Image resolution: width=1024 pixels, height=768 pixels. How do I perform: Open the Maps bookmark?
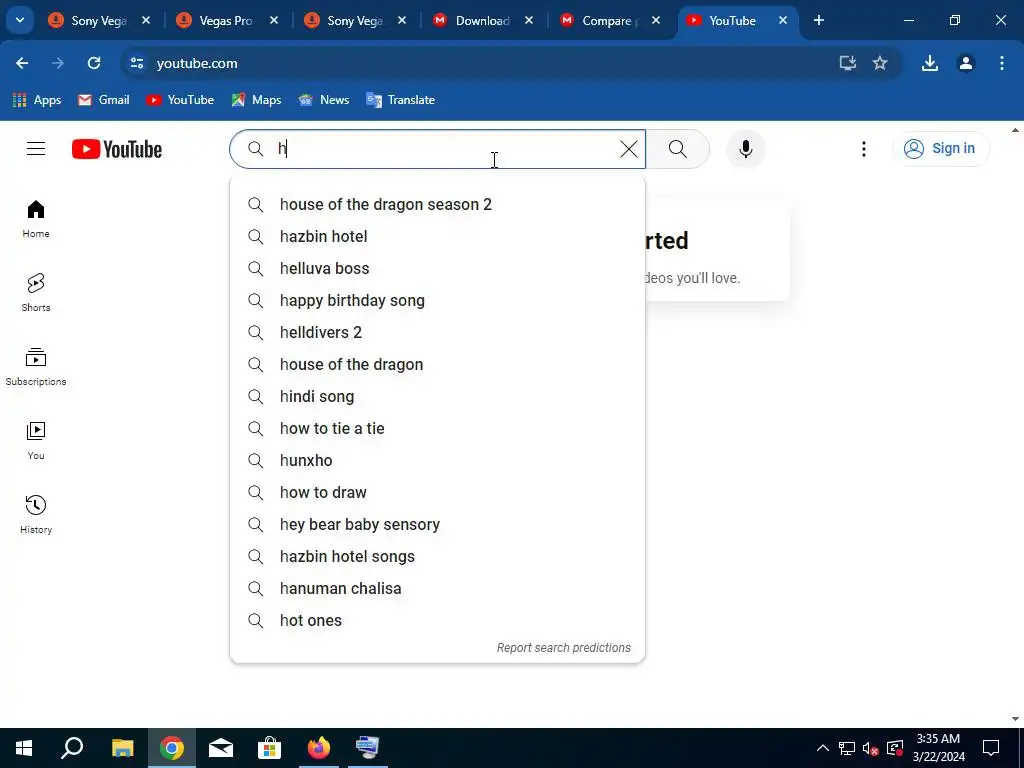(256, 100)
